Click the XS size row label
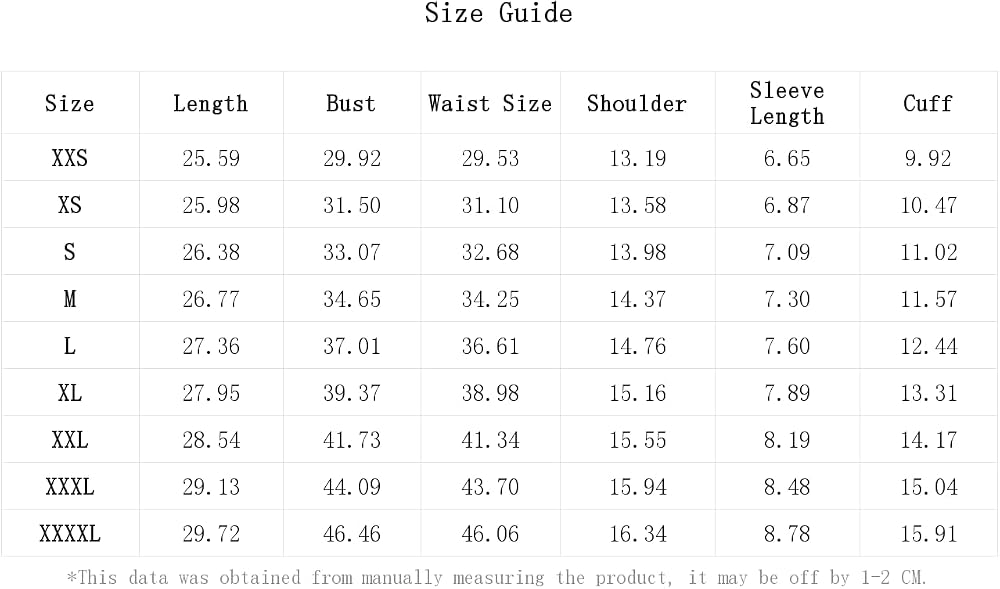The width and height of the screenshot is (1000, 589). [x=70, y=205]
